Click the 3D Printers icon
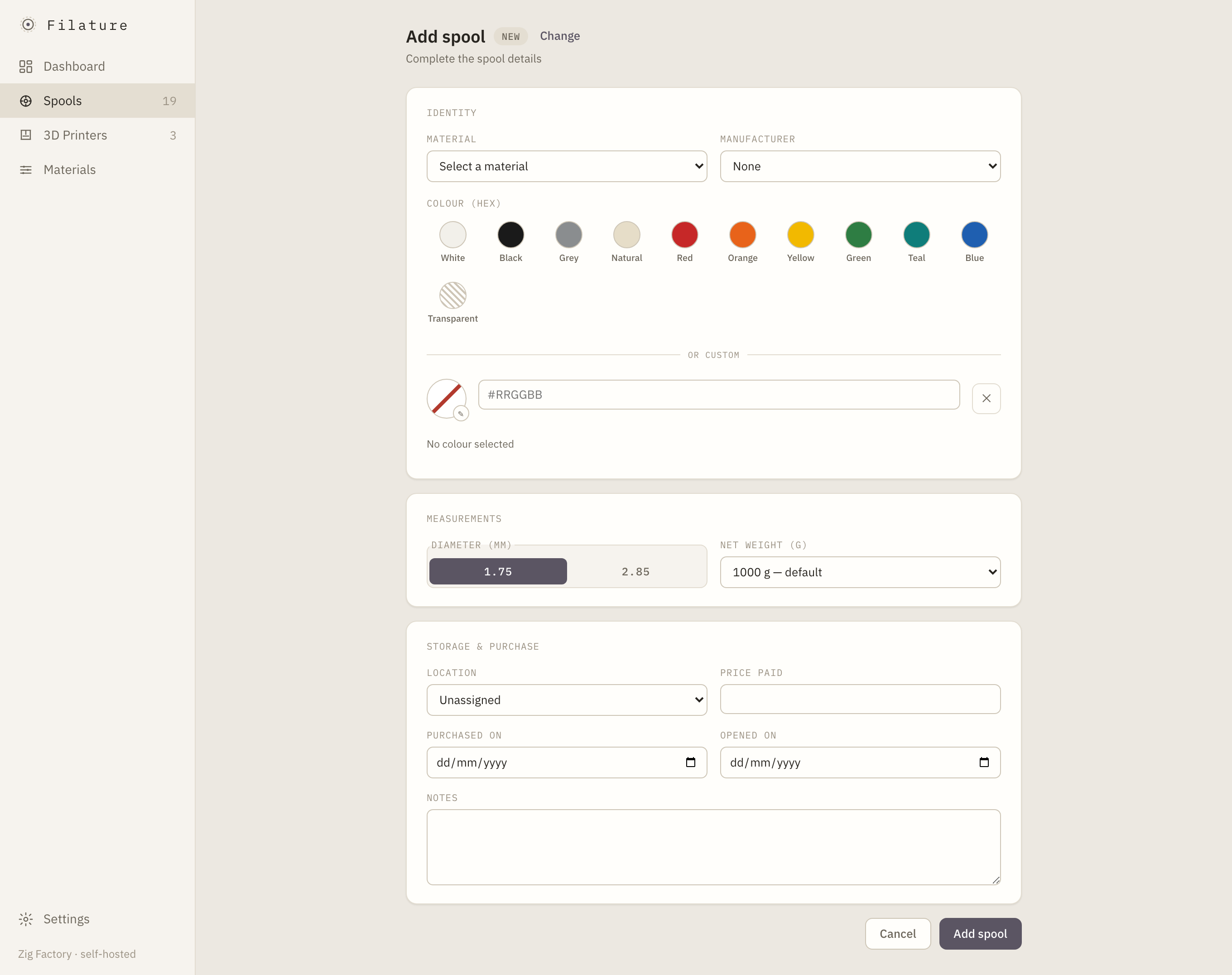The width and height of the screenshot is (1232, 975). click(26, 135)
